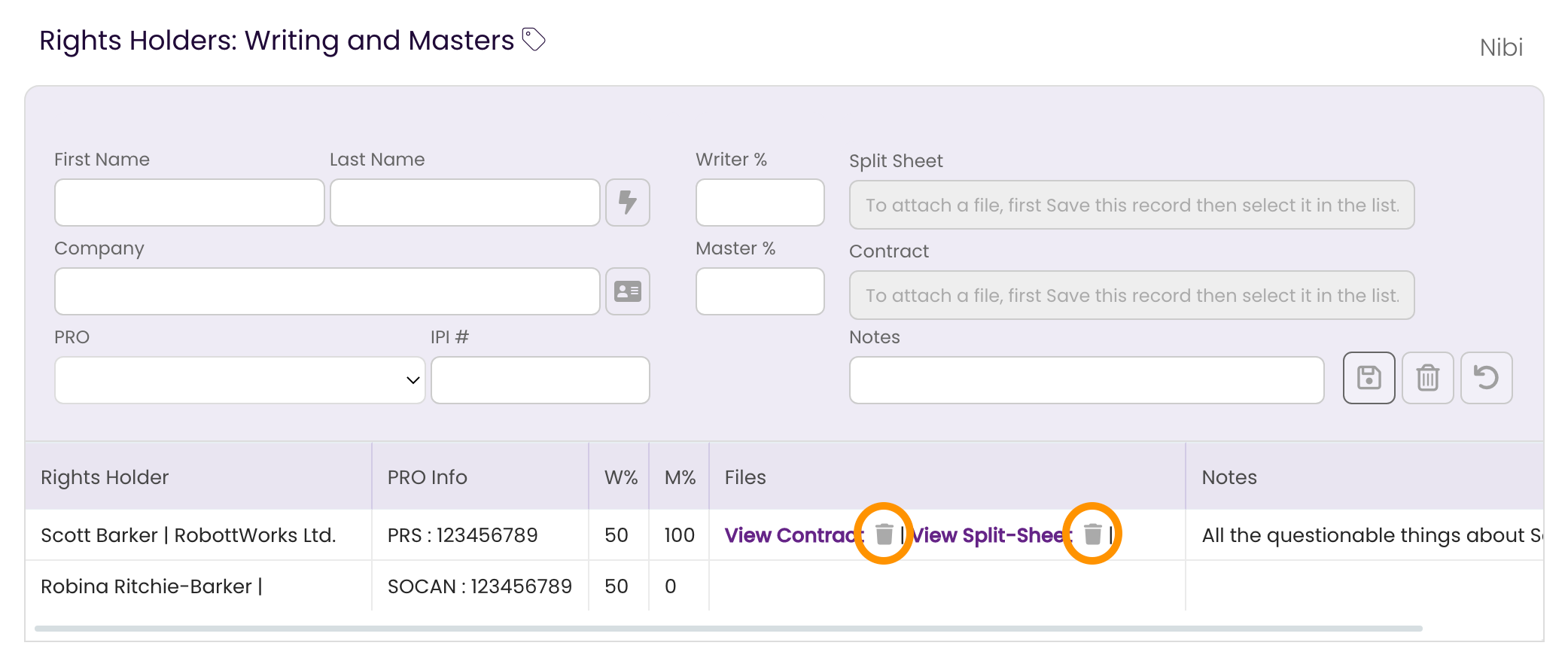Focus the Writer % field
Image resolution: width=1568 pixels, height=670 pixels.
coord(760,203)
